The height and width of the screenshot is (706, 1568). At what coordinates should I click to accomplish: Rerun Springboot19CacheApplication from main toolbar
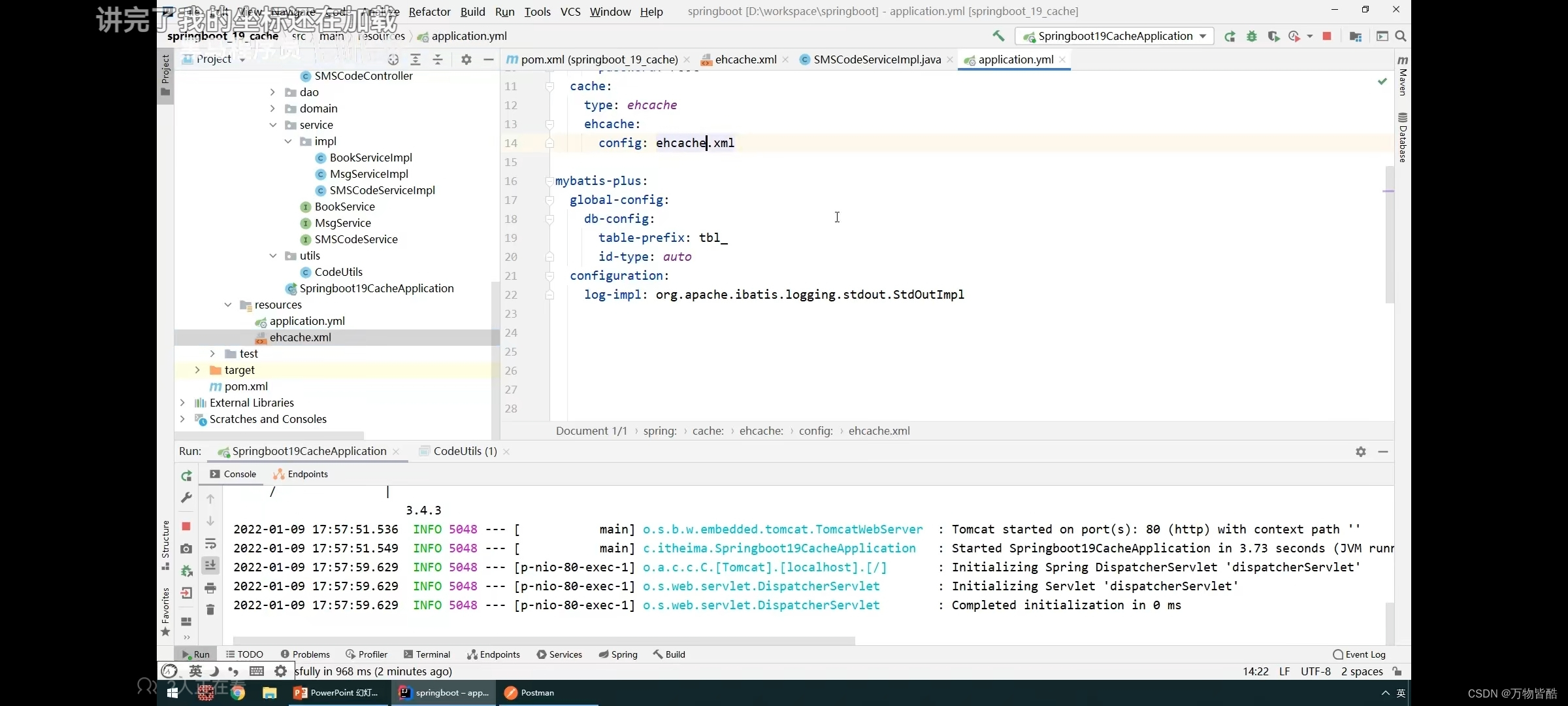click(x=1230, y=36)
